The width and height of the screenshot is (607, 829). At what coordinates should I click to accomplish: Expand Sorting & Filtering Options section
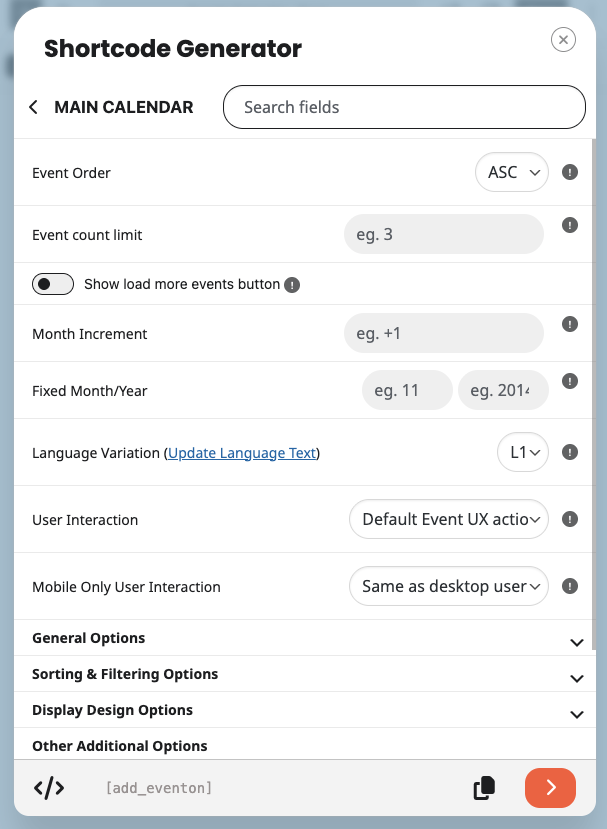(x=576, y=677)
